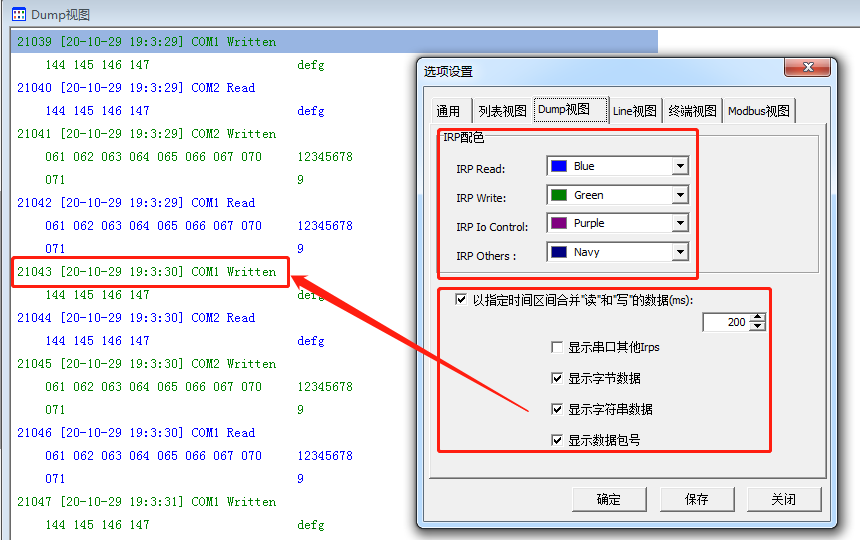Screen dimensions: 860x540
Task: Go to the 终端视图 tab
Action: tap(692, 111)
